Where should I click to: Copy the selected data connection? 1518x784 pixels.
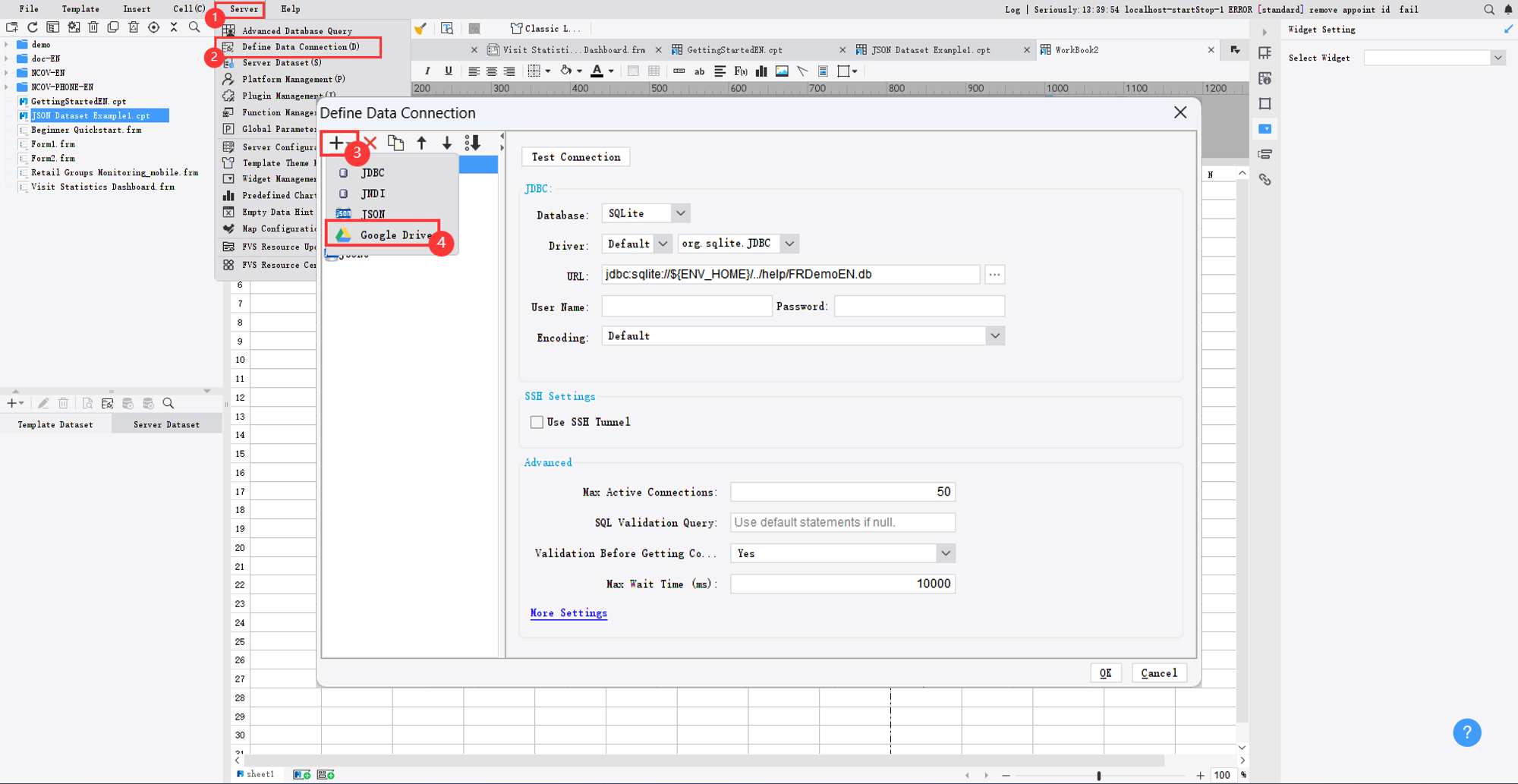395,143
